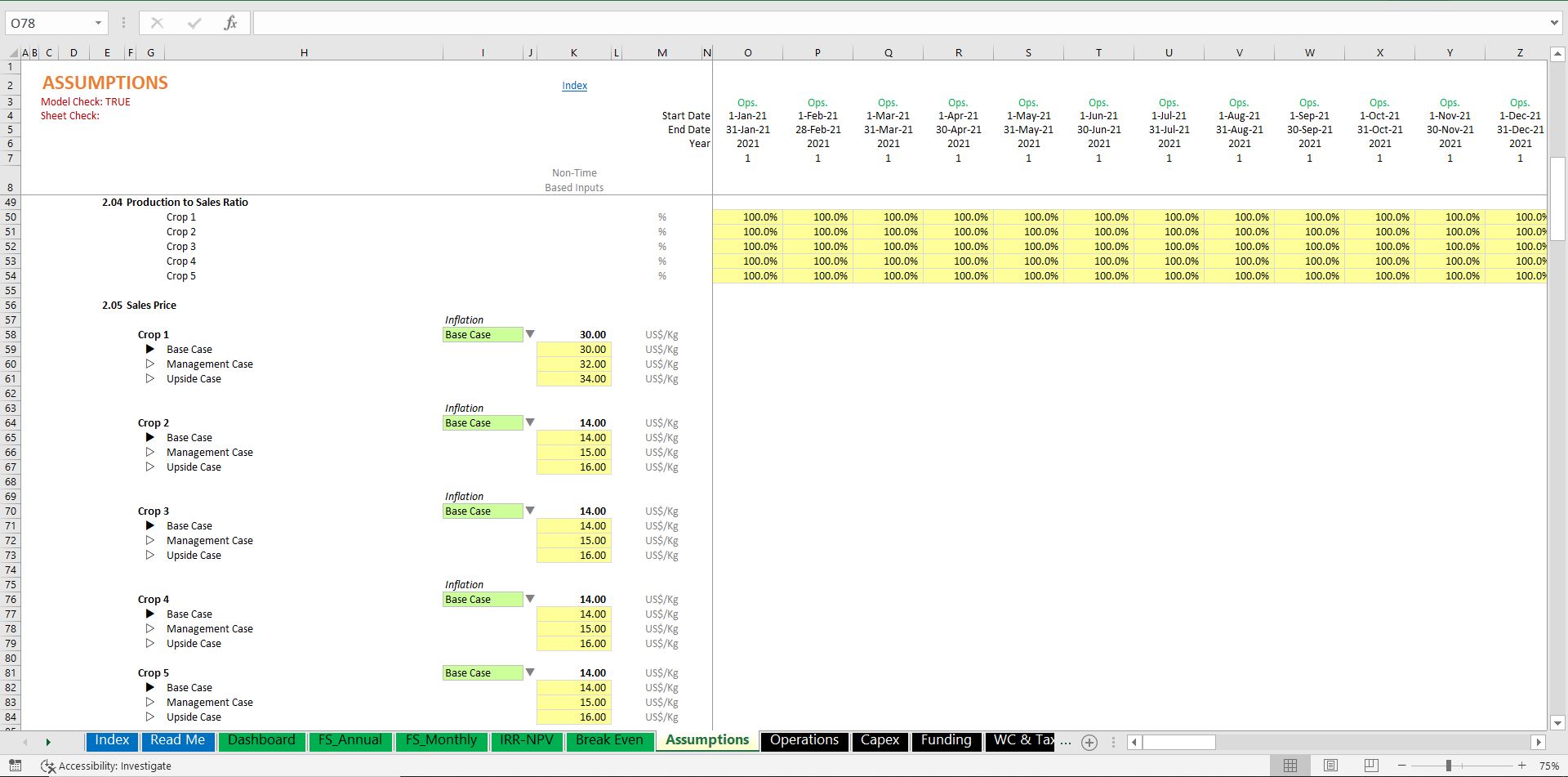Open the Index sheet tab
Screen dimensions: 1568x777
pyautogui.click(x=112, y=740)
